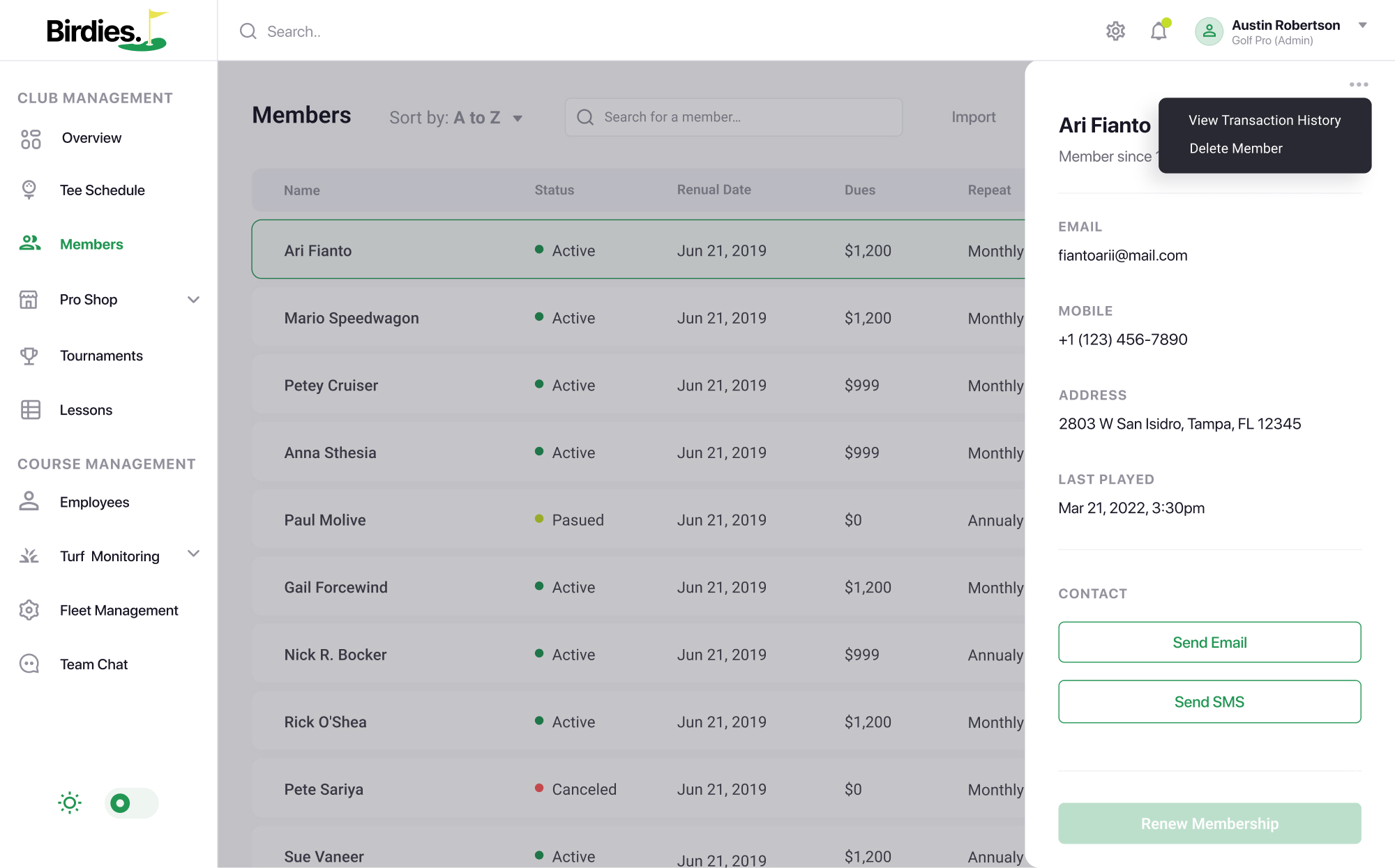
Task: Click the Search for a member field
Action: pos(734,117)
